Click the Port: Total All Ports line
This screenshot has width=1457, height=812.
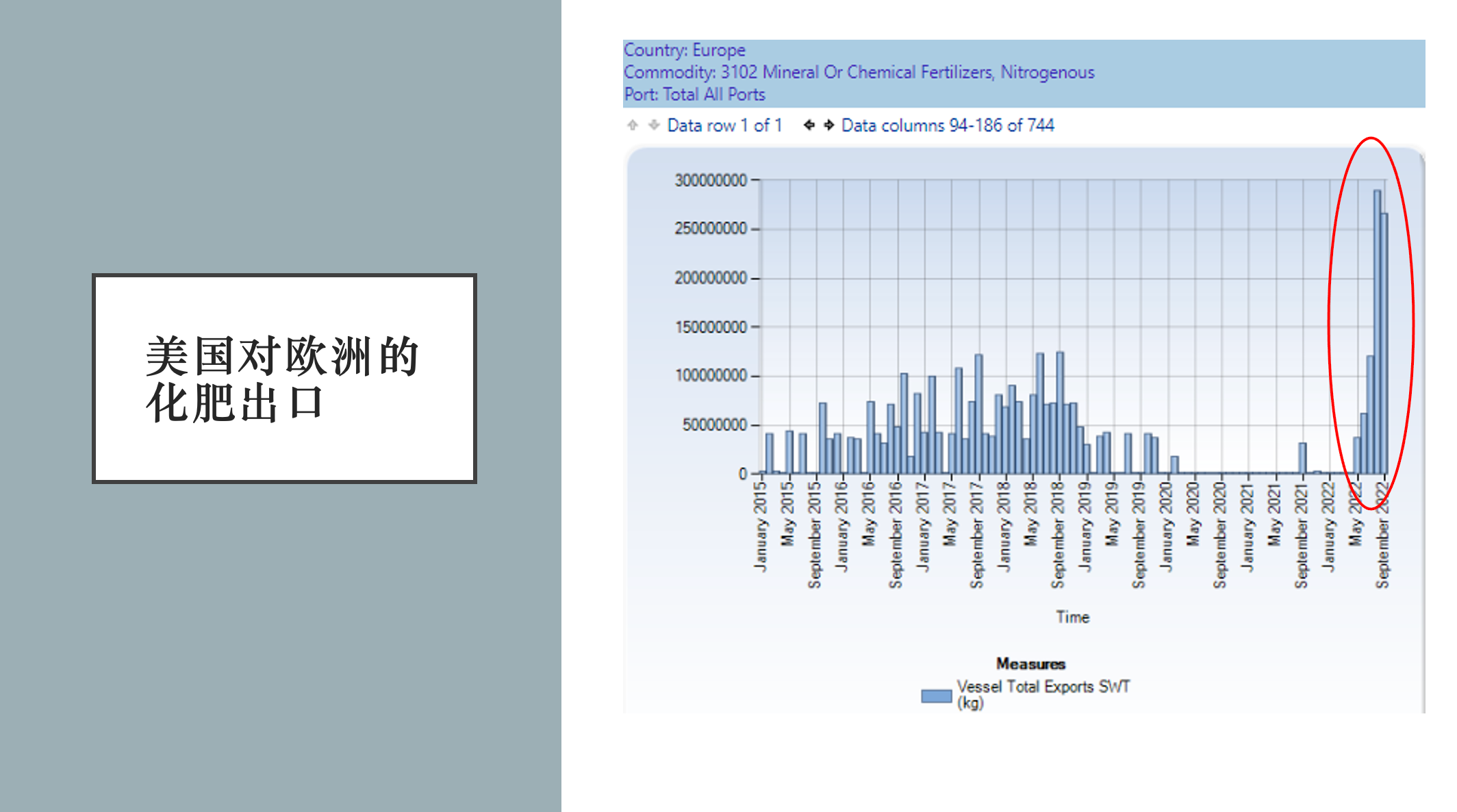[x=694, y=94]
